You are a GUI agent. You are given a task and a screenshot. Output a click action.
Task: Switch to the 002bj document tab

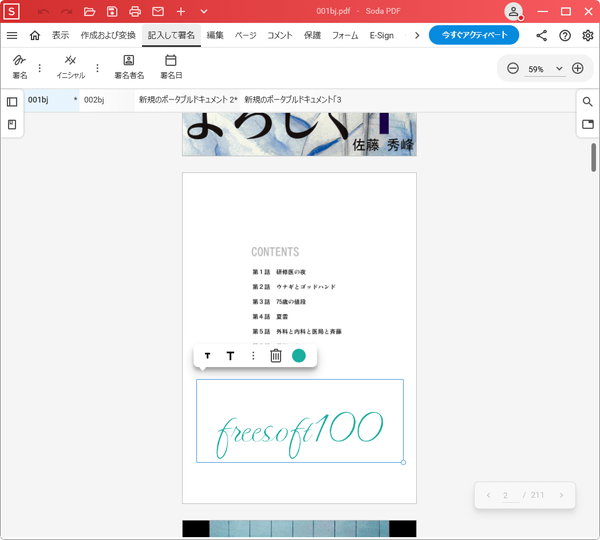coord(107,100)
